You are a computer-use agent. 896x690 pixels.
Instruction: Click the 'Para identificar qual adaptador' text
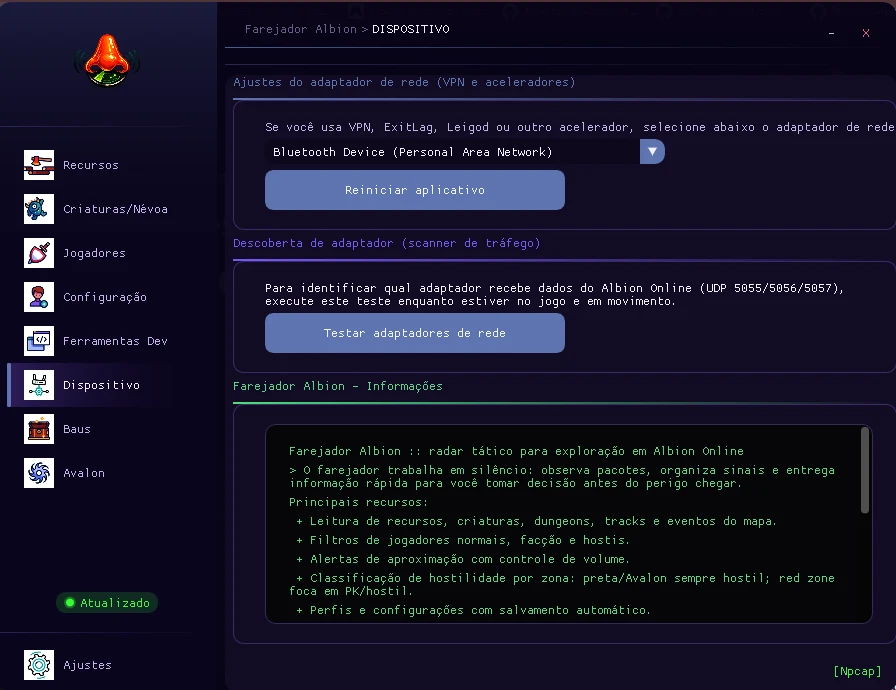[554, 295]
